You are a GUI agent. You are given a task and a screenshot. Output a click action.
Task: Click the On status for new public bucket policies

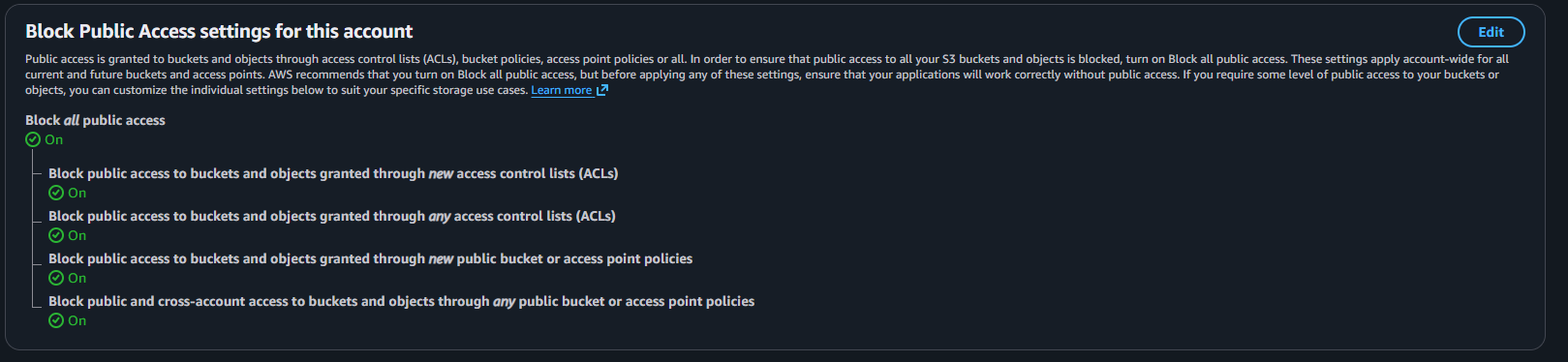coord(77,278)
